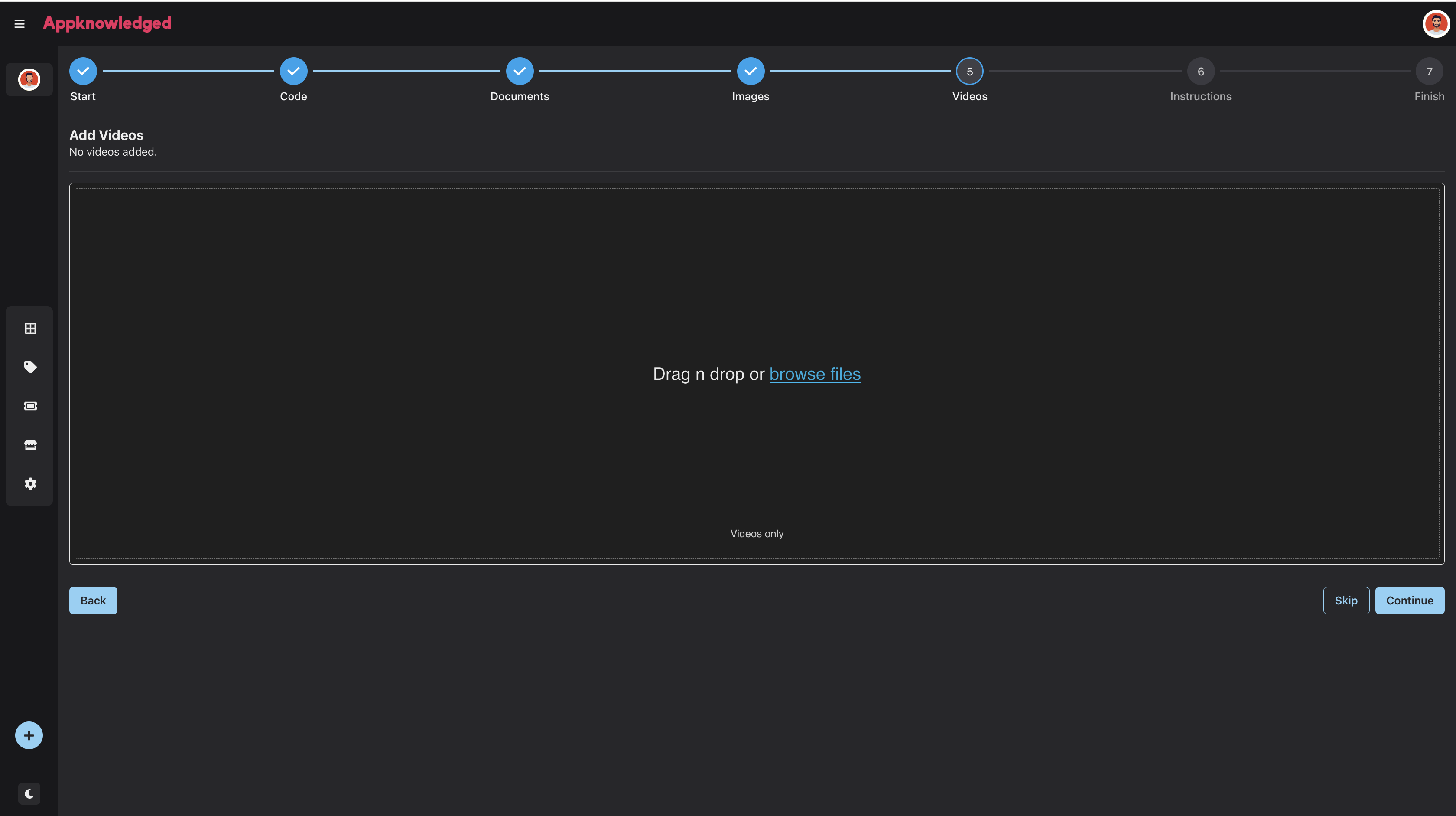Return to Images step
1456x816 pixels.
pos(750,71)
